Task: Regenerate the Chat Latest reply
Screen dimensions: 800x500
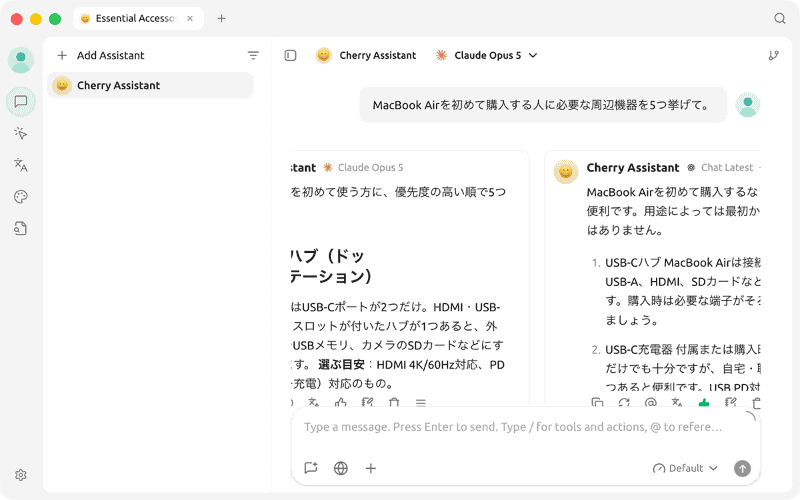Action: point(624,403)
